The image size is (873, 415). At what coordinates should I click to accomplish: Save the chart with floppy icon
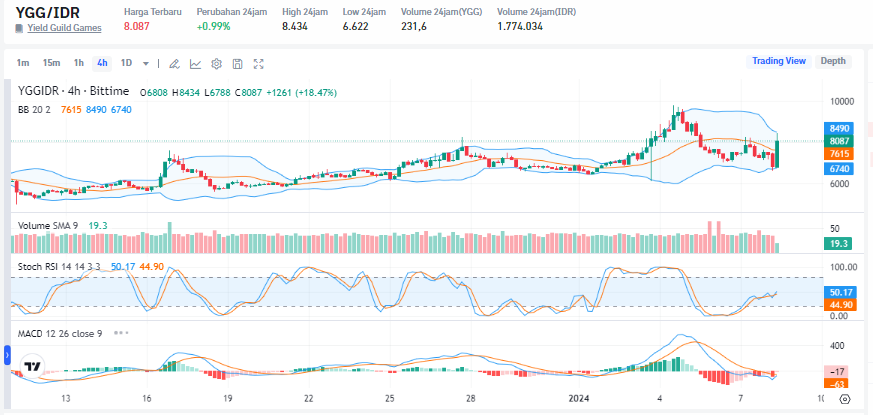coord(238,64)
